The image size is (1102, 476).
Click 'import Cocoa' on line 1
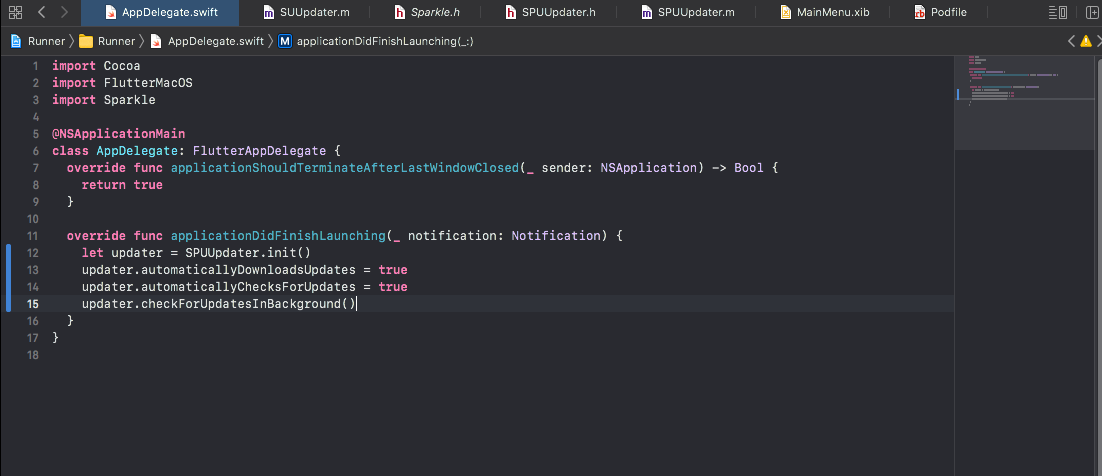click(96, 66)
